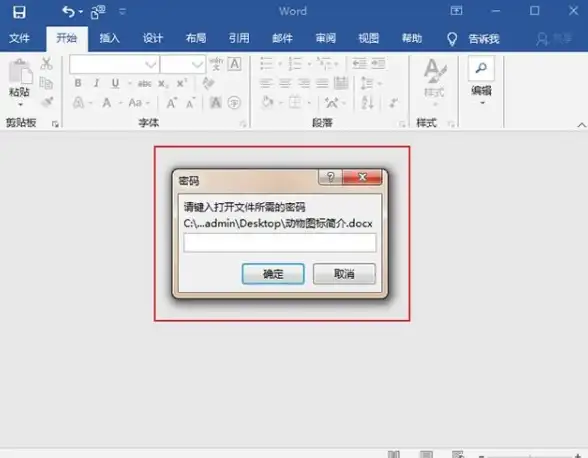Select the 视图 tab

click(369, 38)
